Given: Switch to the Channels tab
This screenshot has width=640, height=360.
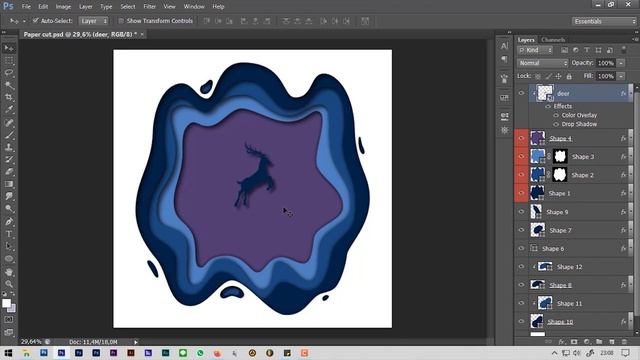Looking at the screenshot, I should click(x=553, y=40).
